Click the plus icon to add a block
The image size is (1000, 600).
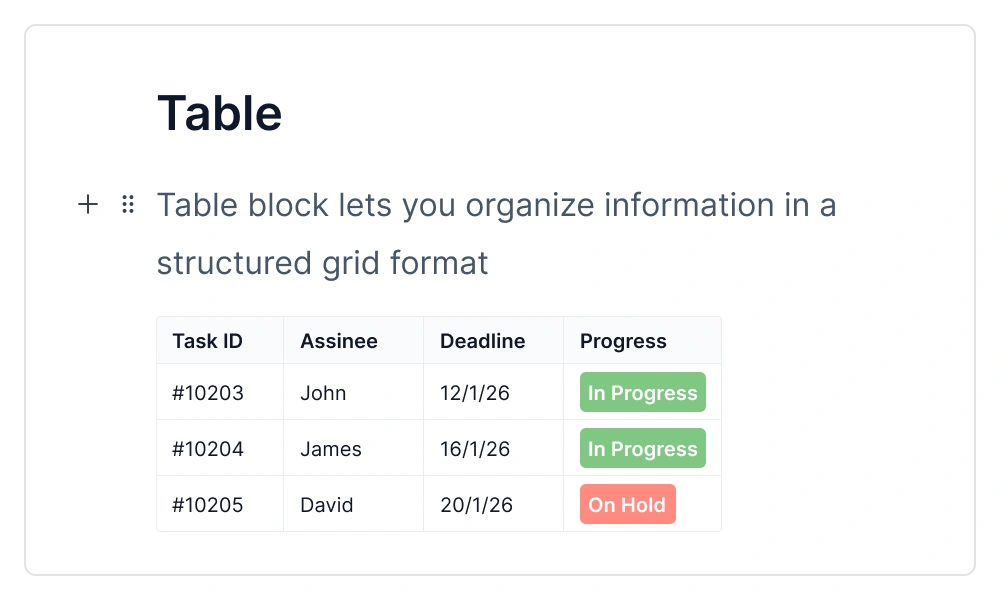[88, 204]
